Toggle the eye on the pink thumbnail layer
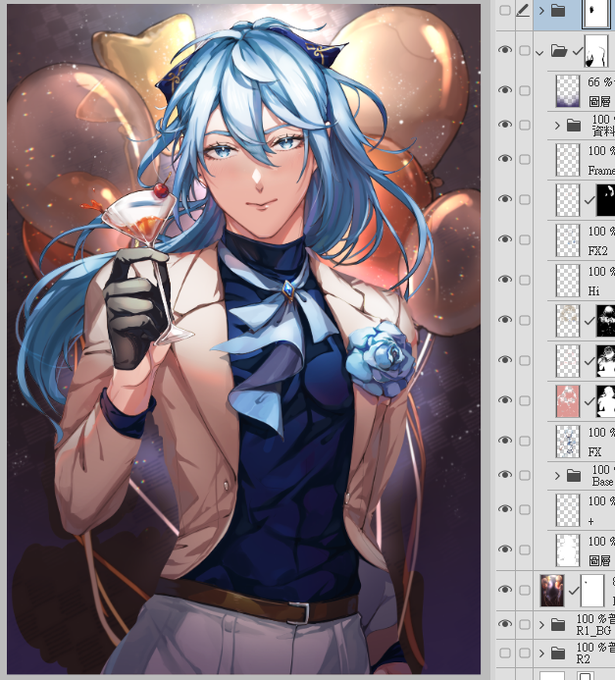This screenshot has height=680, width=615. click(505, 400)
